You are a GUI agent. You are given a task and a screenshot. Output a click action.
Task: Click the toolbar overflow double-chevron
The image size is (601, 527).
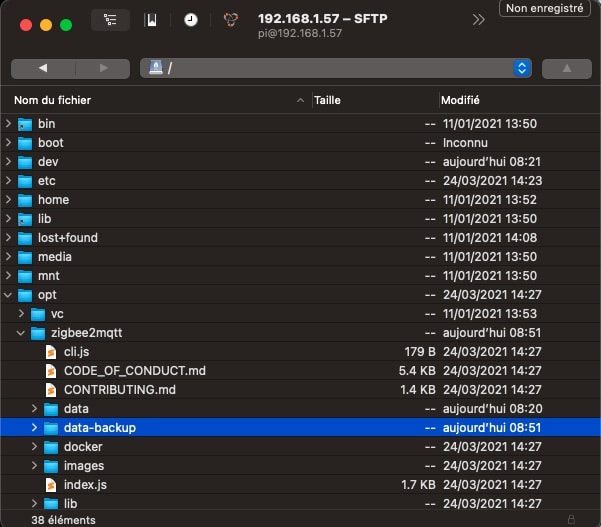pos(478,20)
